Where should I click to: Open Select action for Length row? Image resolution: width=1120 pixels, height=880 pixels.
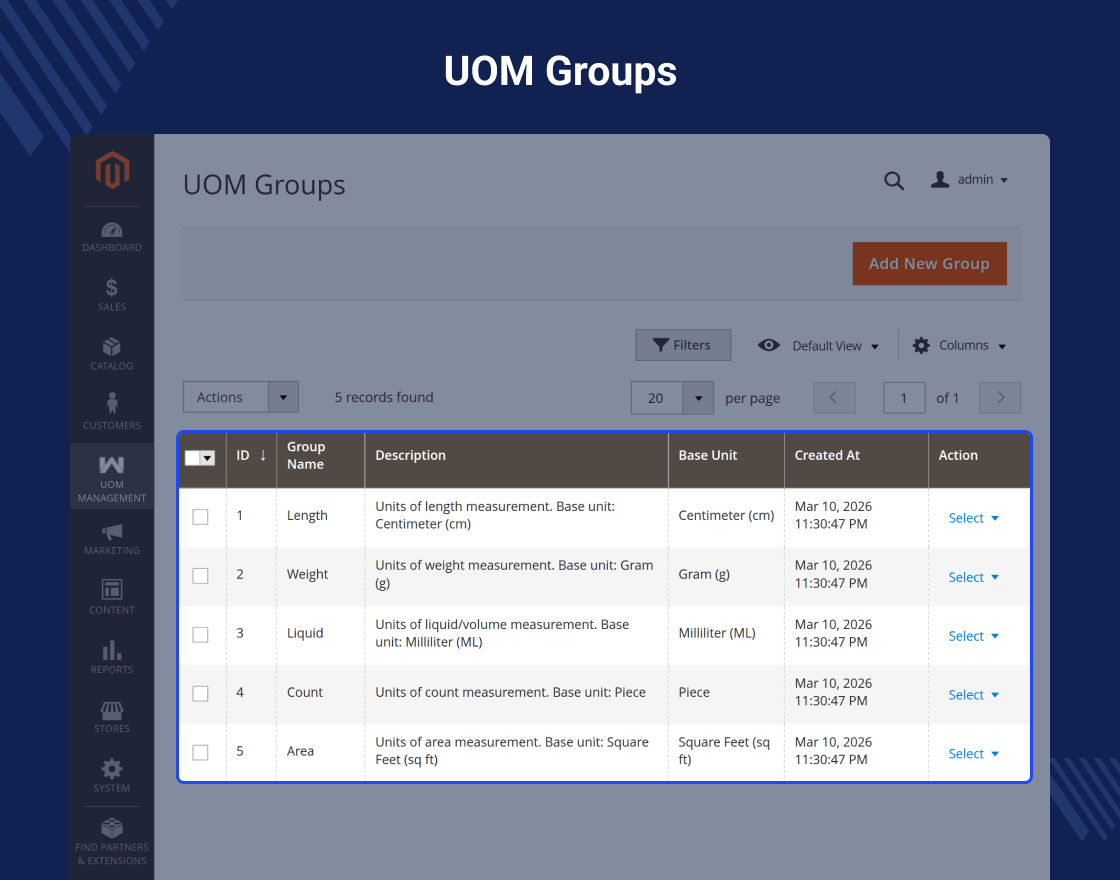coord(973,518)
